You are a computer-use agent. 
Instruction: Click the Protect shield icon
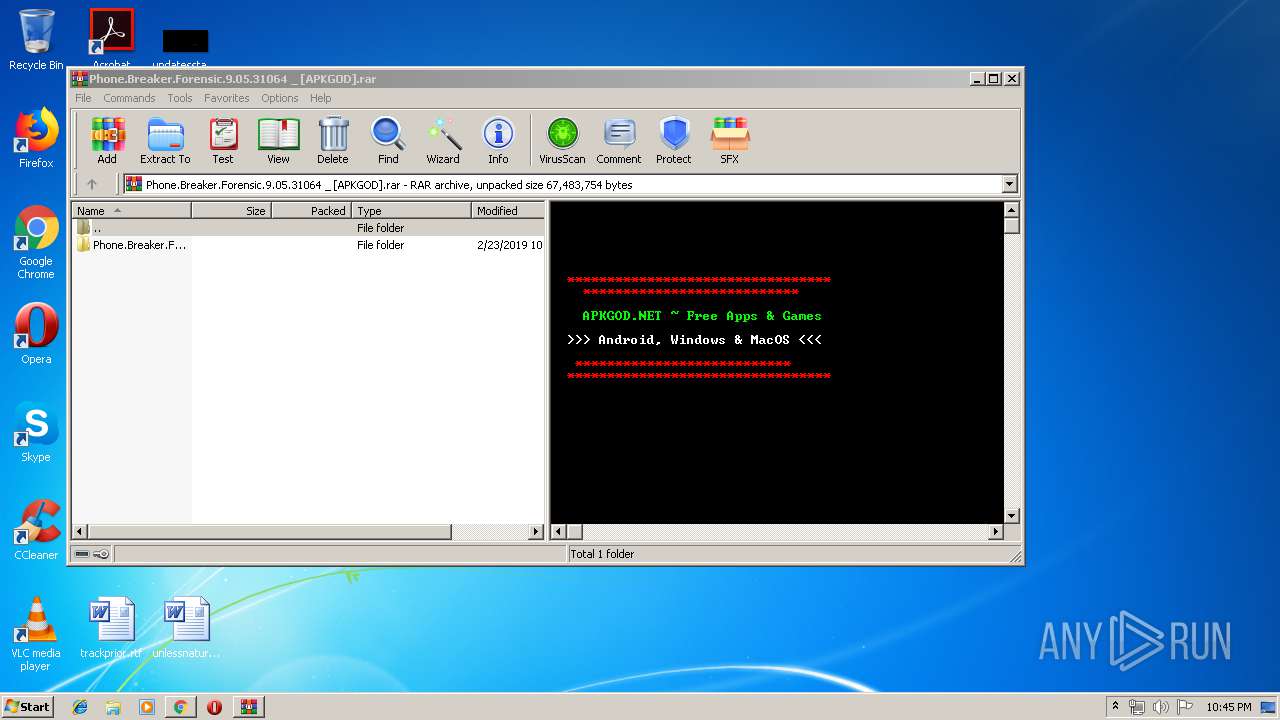point(674,140)
